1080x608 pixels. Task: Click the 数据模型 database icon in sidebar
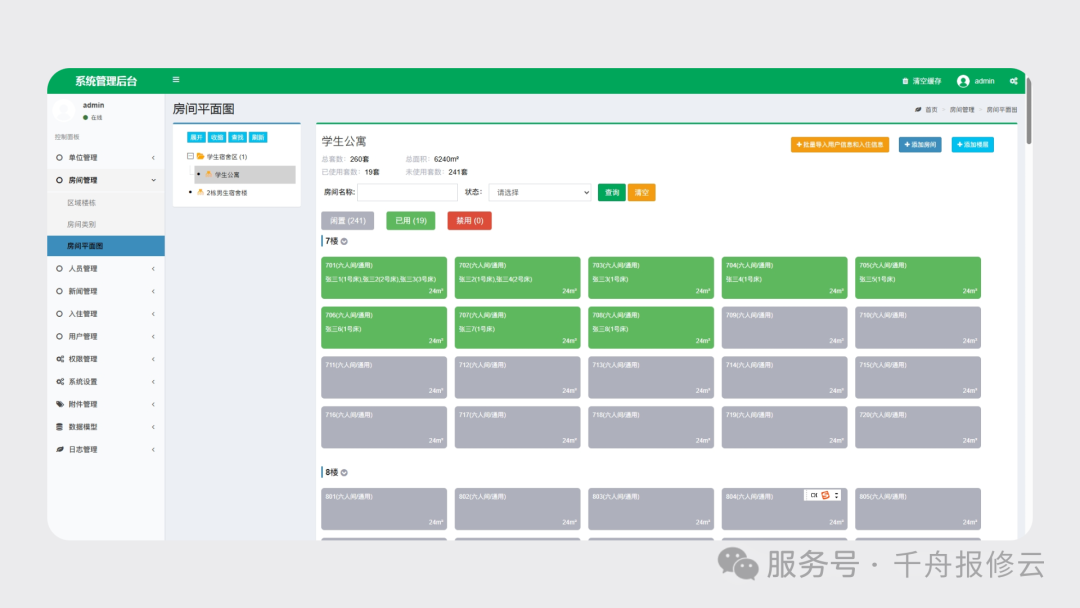click(x=59, y=427)
